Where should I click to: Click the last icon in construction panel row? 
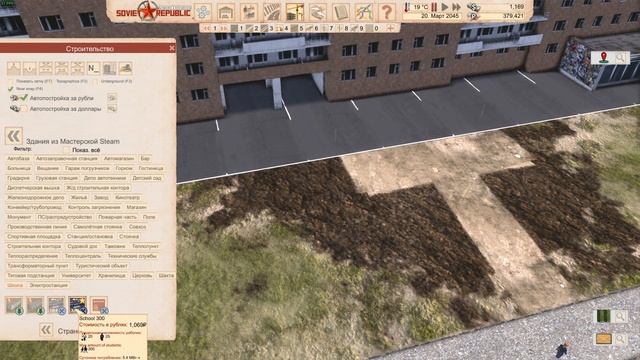click(x=125, y=68)
